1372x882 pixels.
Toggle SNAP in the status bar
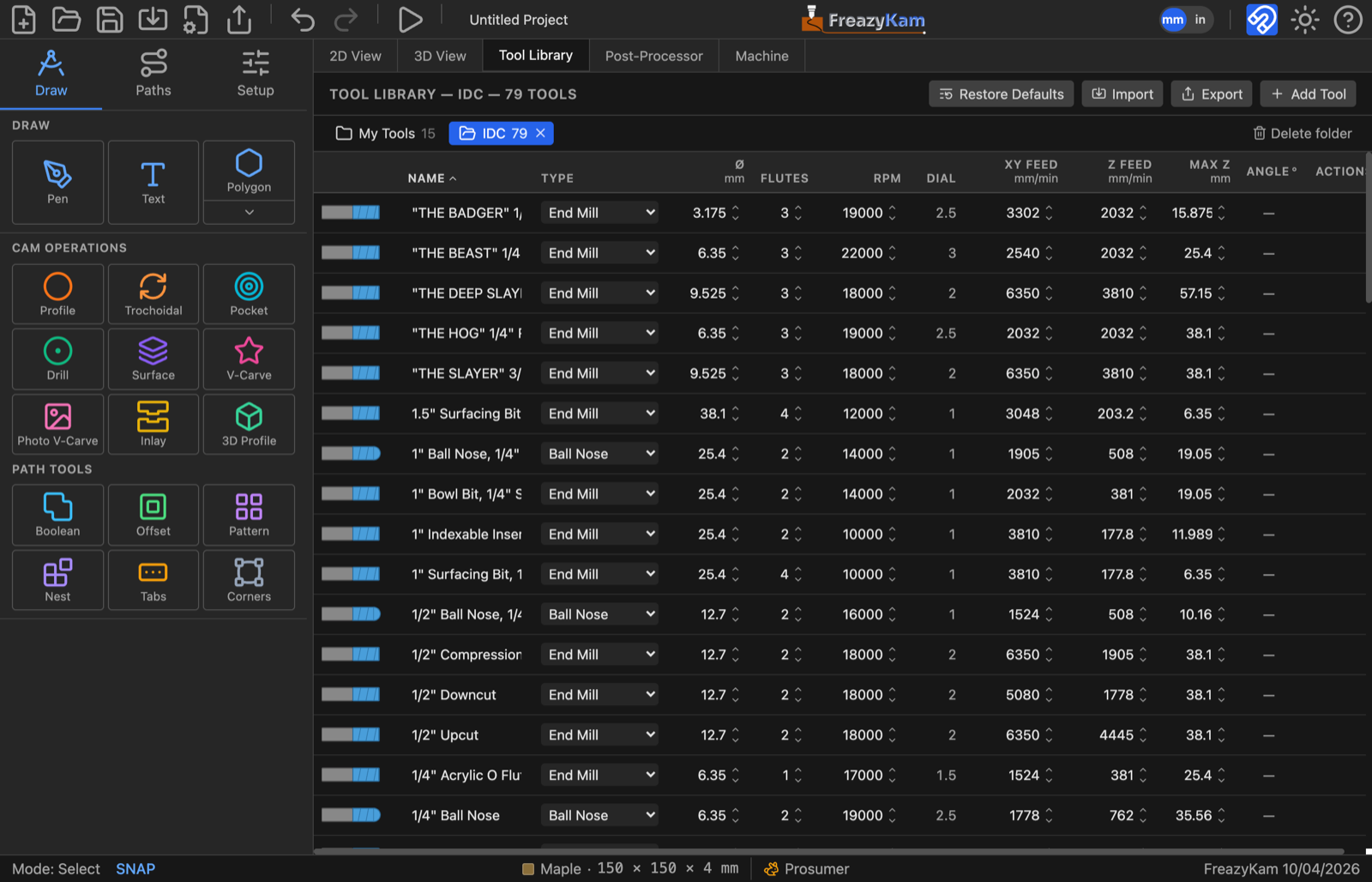click(x=135, y=869)
